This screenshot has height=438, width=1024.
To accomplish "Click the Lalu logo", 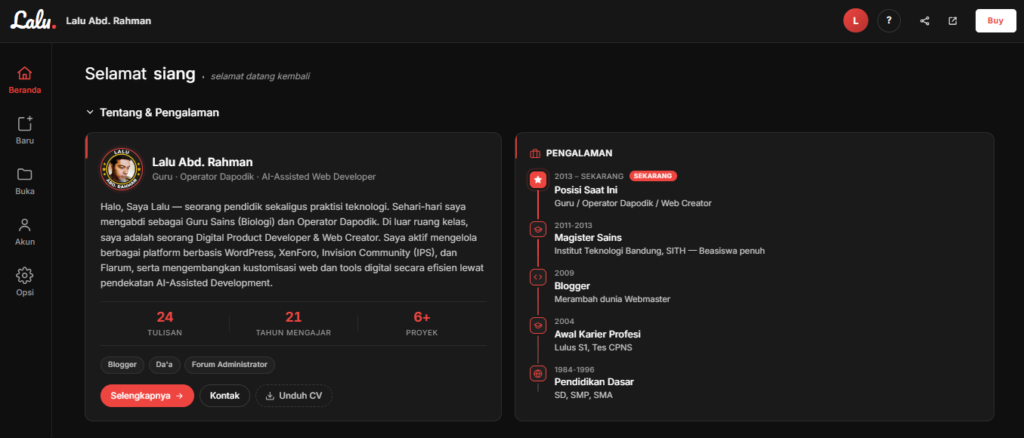I will click(33, 20).
